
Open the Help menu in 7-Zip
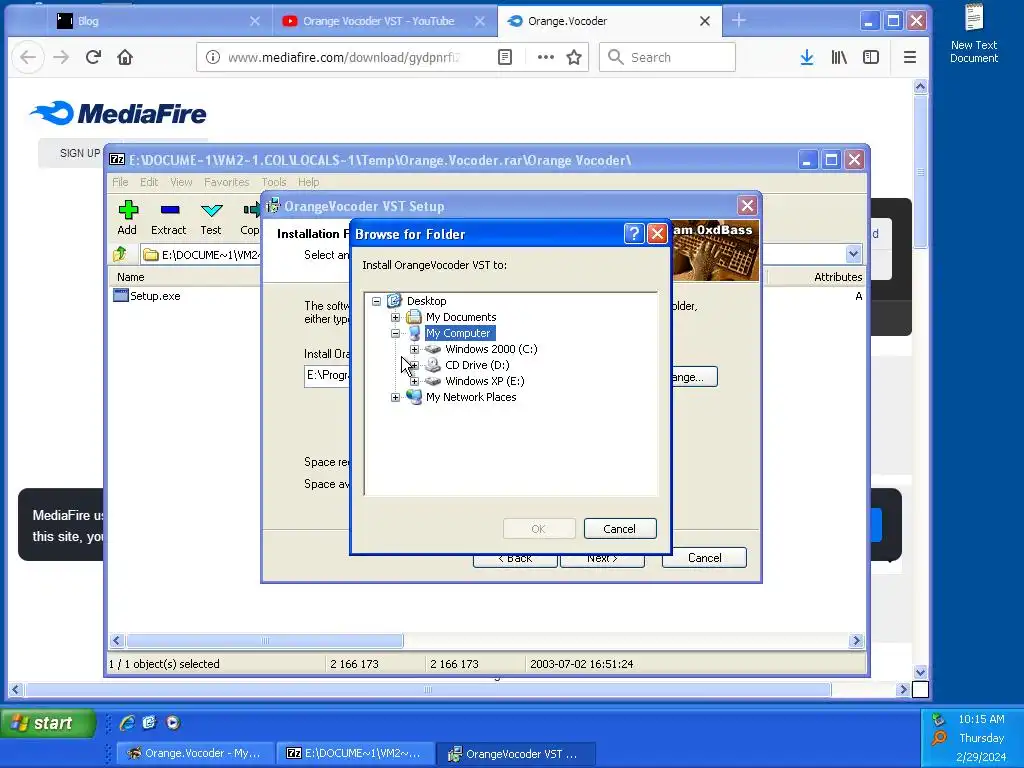308,182
